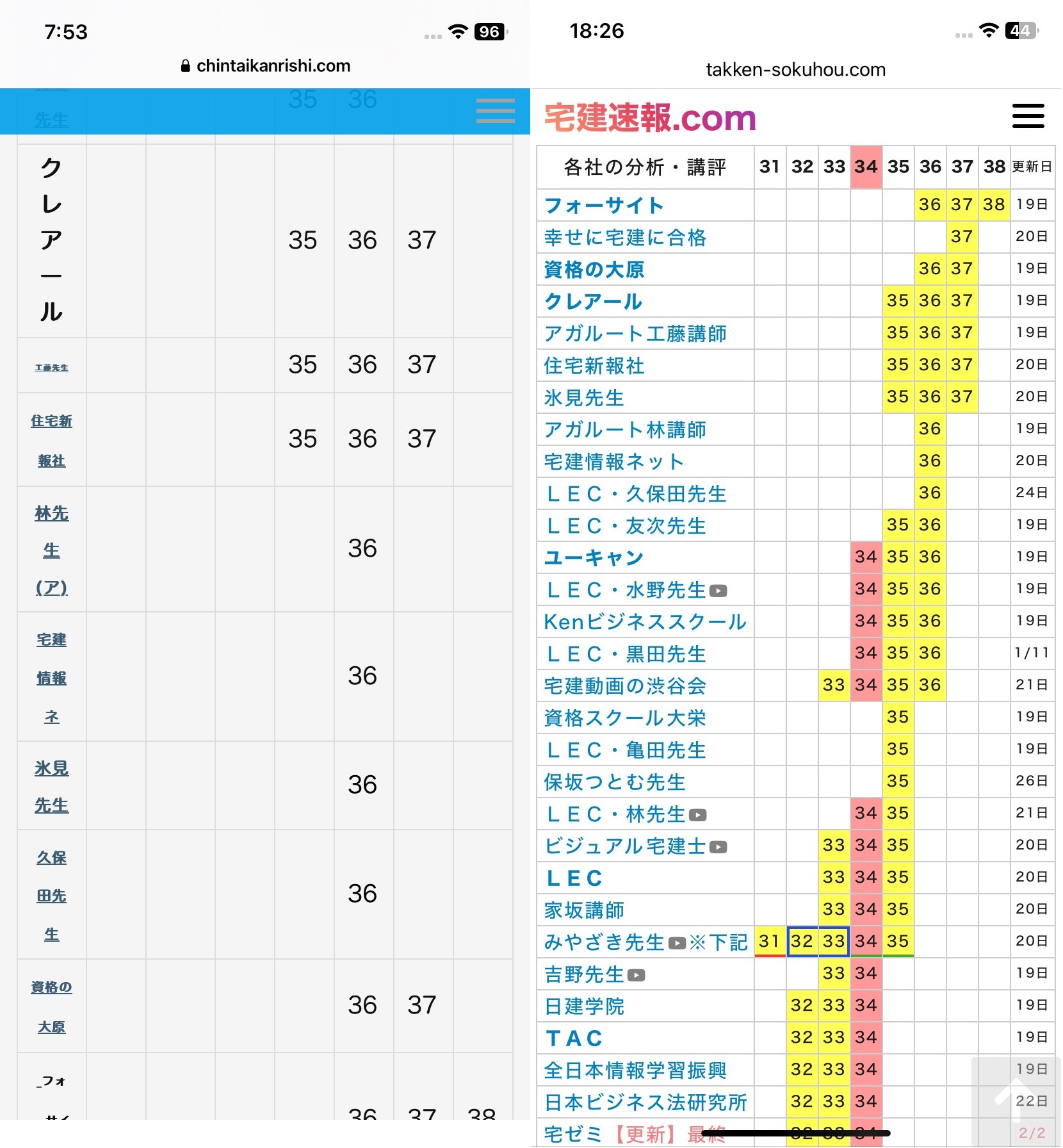This screenshot has height=1148, width=1063.
Task: Open the 宅建動画の渋谷会 link
Action: pos(624,686)
